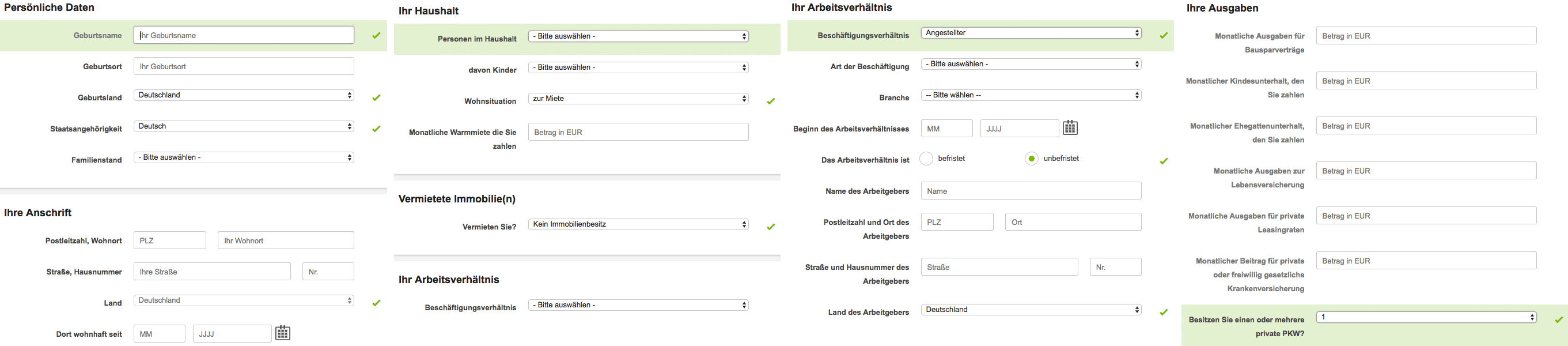Focus the Monatliche Warmmiete amount field
The height and width of the screenshot is (346, 1568).
638,132
